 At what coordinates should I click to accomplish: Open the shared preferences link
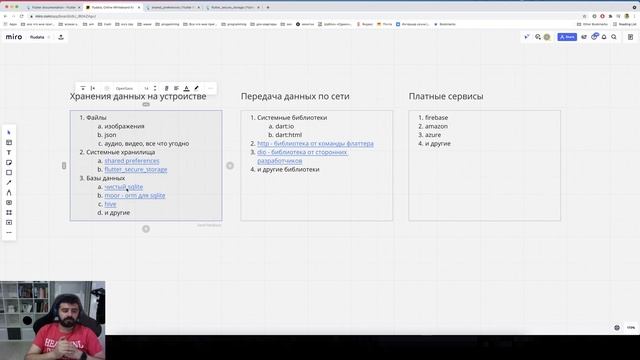pyautogui.click(x=132, y=161)
